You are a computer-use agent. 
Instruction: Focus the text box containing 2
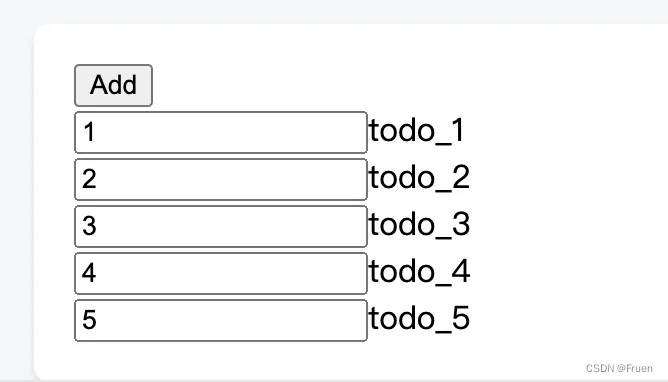click(x=221, y=179)
